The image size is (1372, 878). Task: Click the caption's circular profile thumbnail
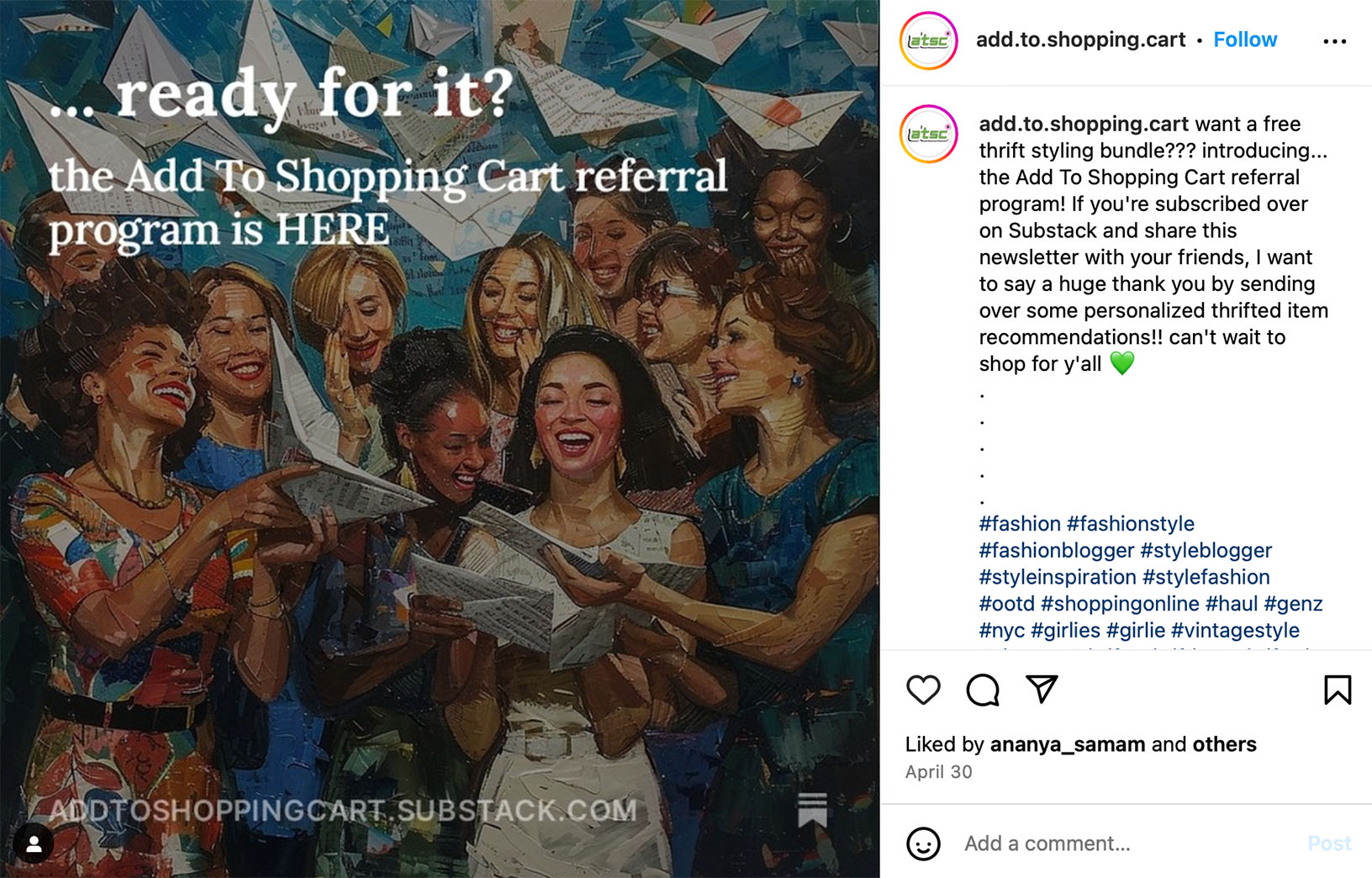927,133
